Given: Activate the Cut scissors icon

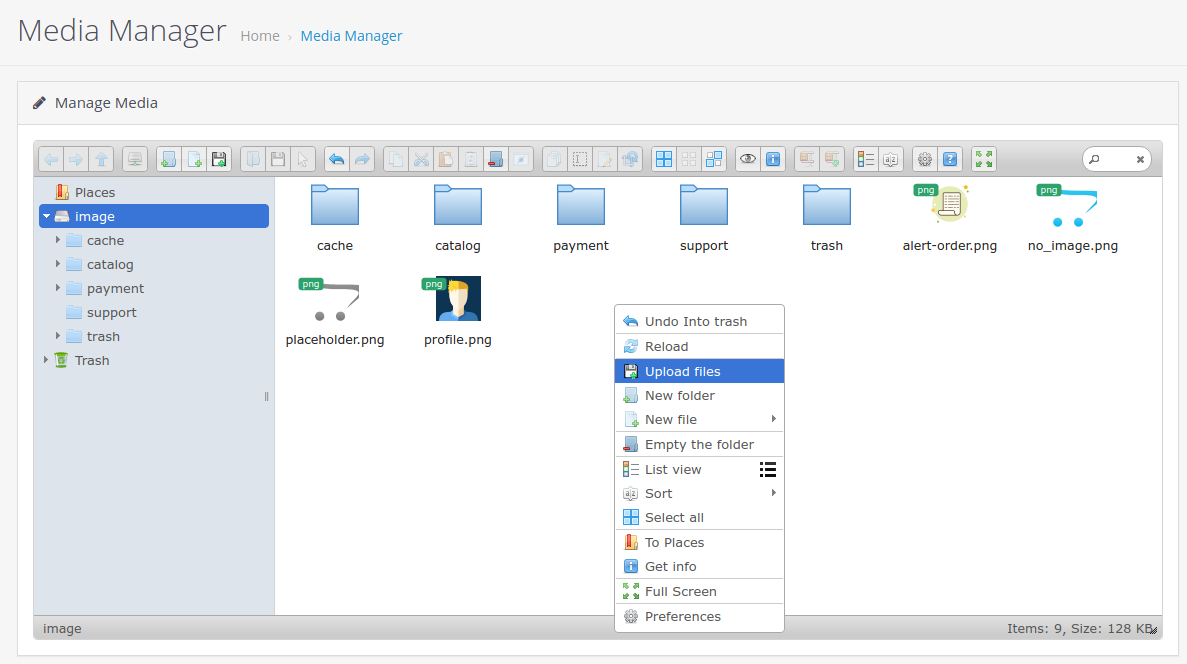Looking at the screenshot, I should click(x=422, y=158).
